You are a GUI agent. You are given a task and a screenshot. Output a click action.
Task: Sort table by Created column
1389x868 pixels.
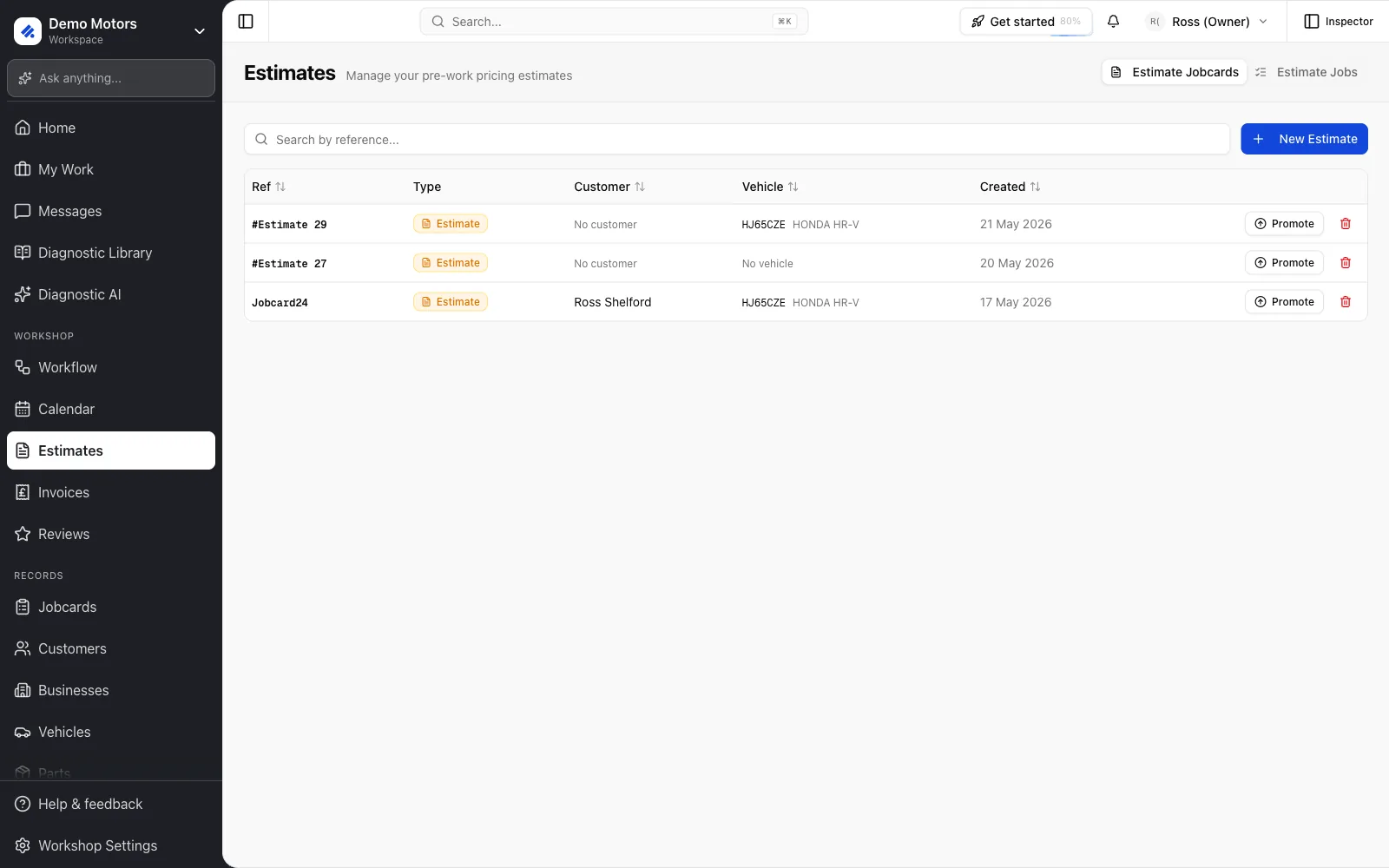click(1010, 187)
